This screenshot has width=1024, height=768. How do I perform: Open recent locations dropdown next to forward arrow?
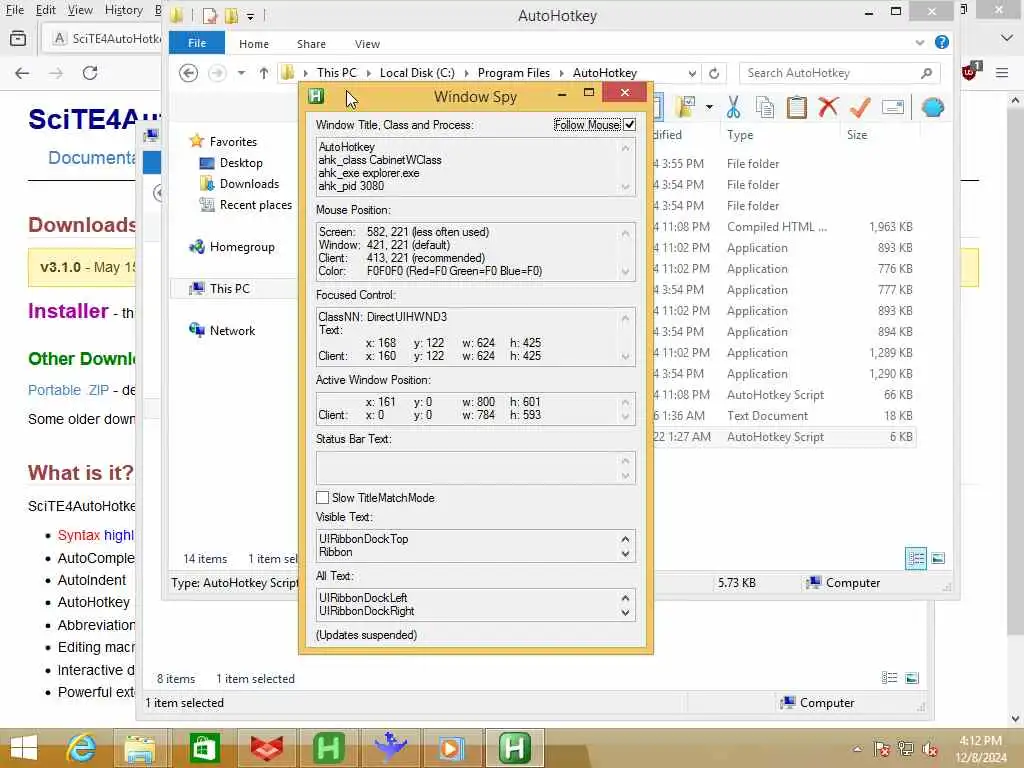tap(241, 73)
